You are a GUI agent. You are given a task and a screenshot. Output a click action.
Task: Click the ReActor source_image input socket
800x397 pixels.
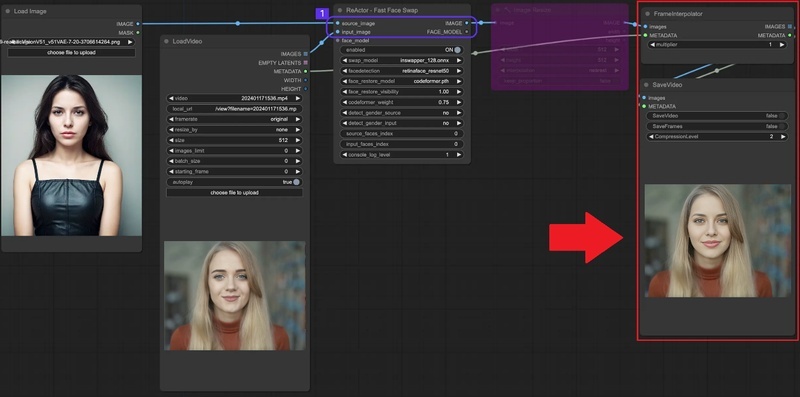click(337, 23)
